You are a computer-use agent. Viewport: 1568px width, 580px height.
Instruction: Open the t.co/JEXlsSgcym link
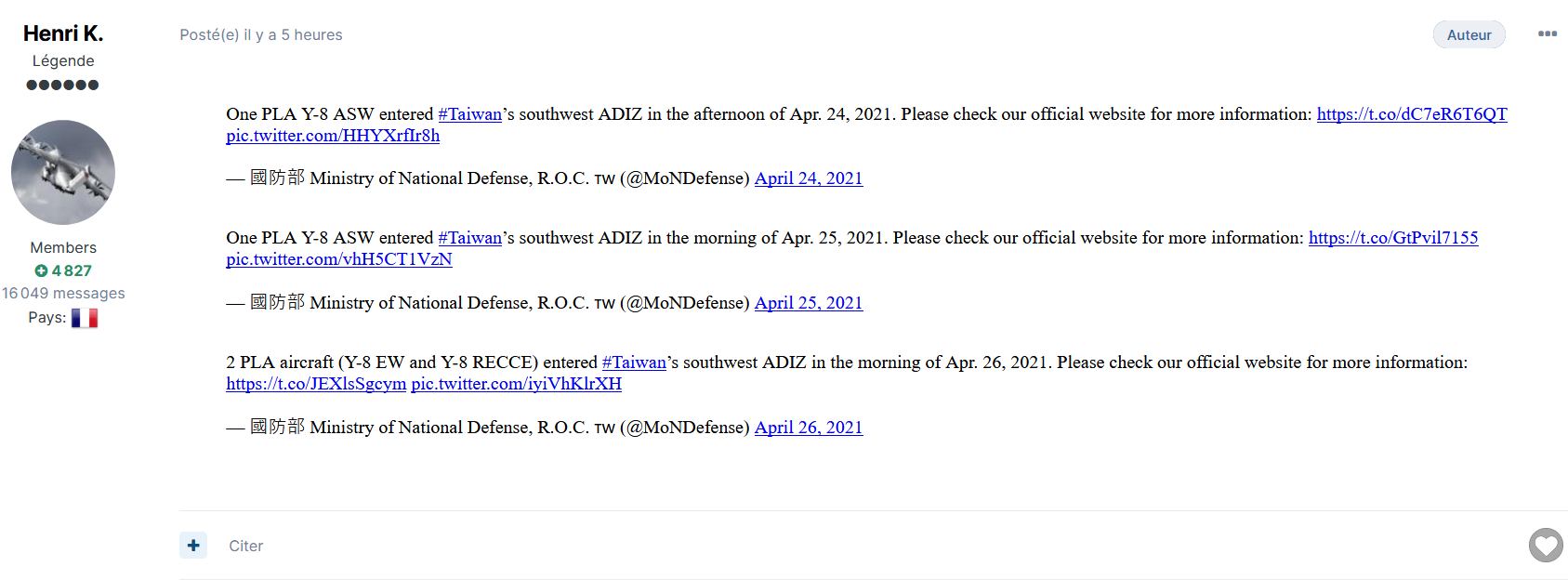pyautogui.click(x=316, y=384)
